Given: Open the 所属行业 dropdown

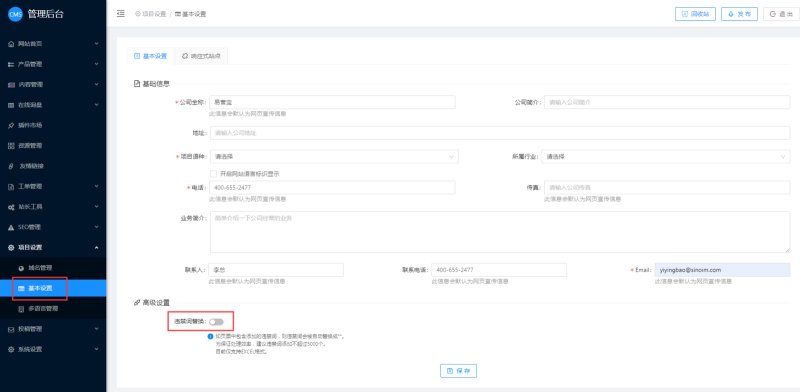Looking at the screenshot, I should coord(666,157).
